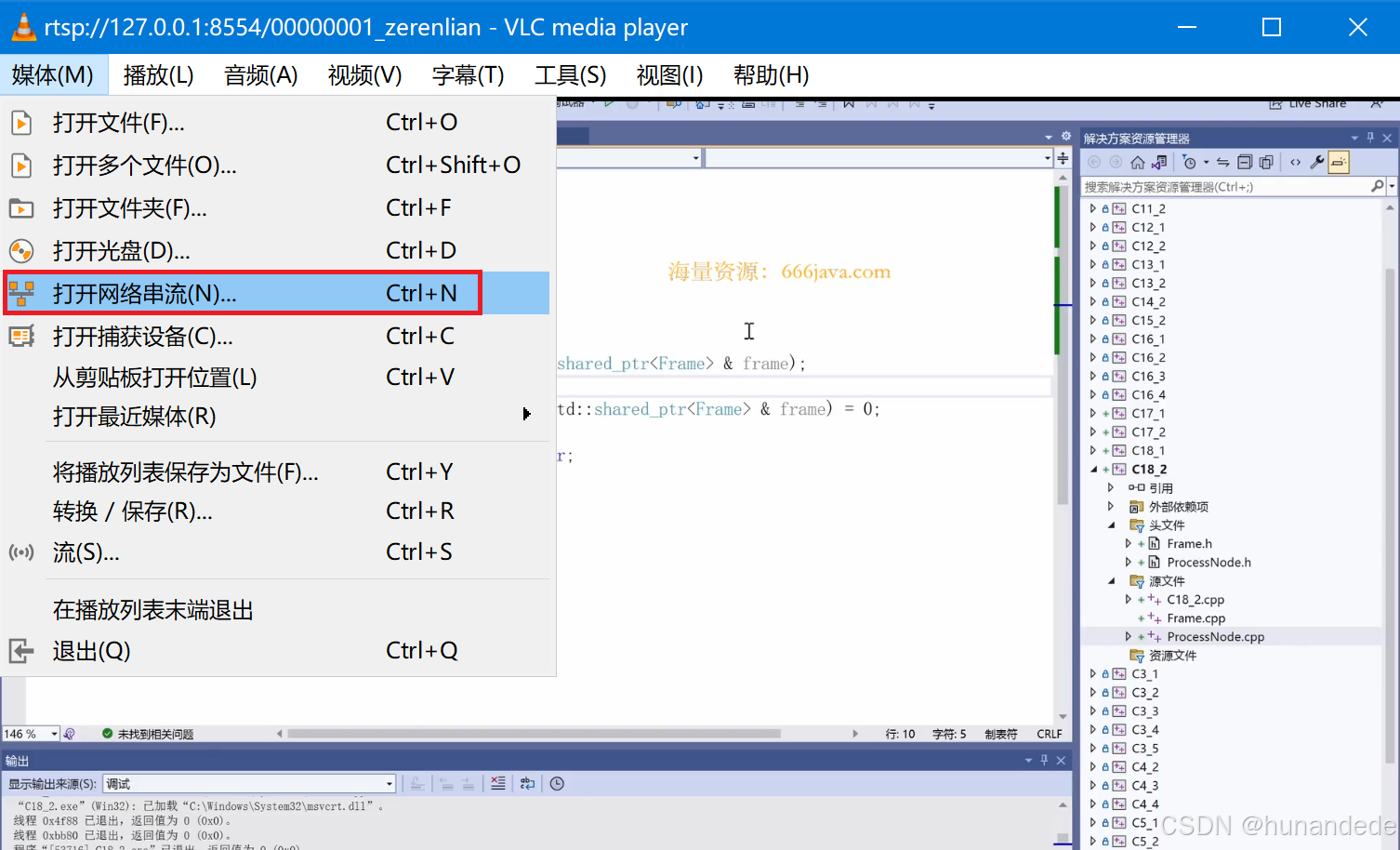The height and width of the screenshot is (850, 1400).
Task: Expand the C11_2 project node
Action: point(1092,209)
